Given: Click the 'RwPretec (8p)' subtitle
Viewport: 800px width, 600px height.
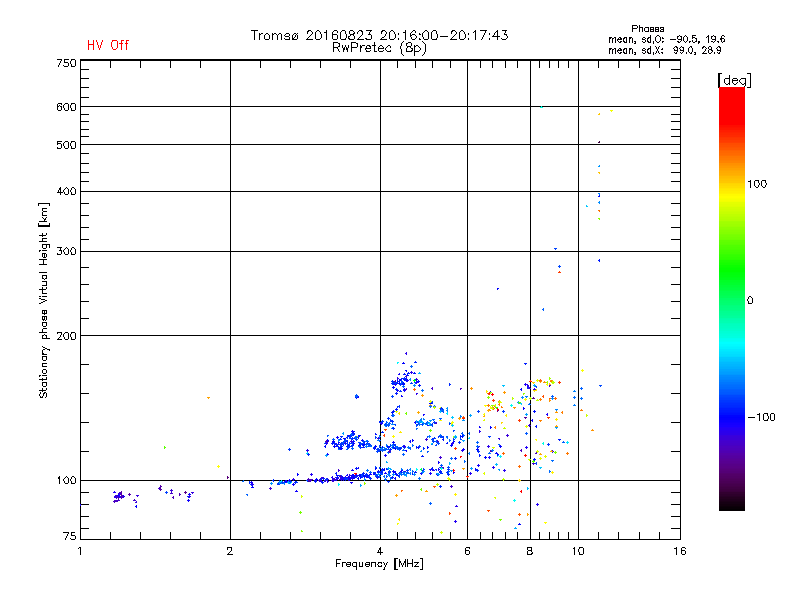Looking at the screenshot, I should 379,48.
